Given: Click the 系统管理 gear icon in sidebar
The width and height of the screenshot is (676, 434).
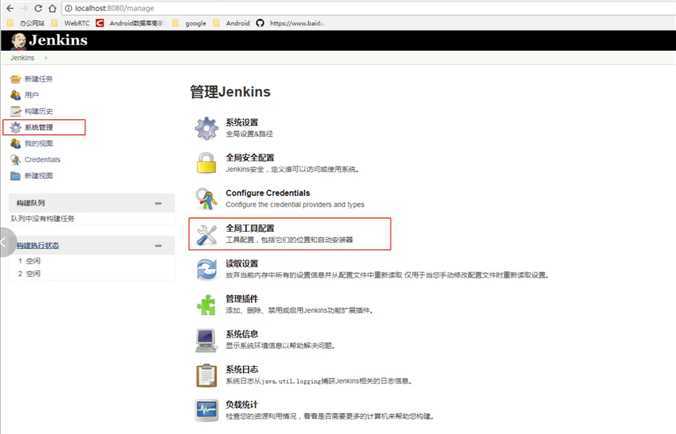Looking at the screenshot, I should 16,127.
